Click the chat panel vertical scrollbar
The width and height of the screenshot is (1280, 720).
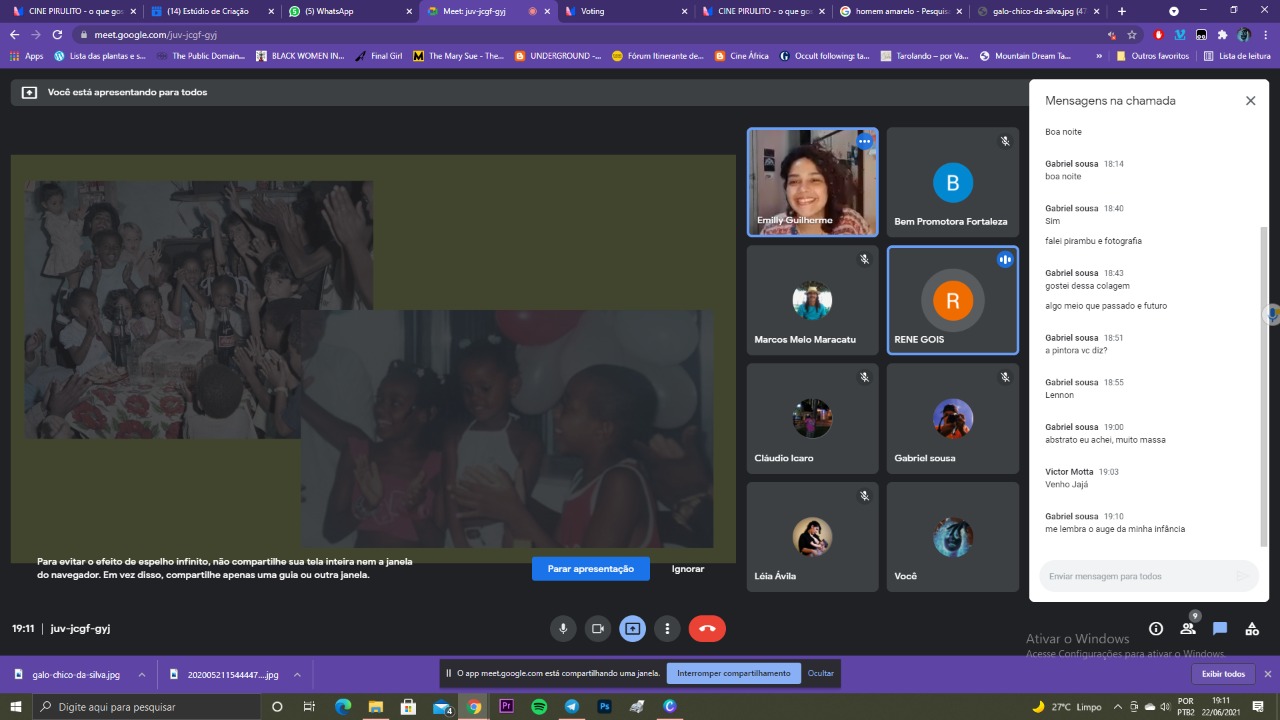tap(1263, 380)
